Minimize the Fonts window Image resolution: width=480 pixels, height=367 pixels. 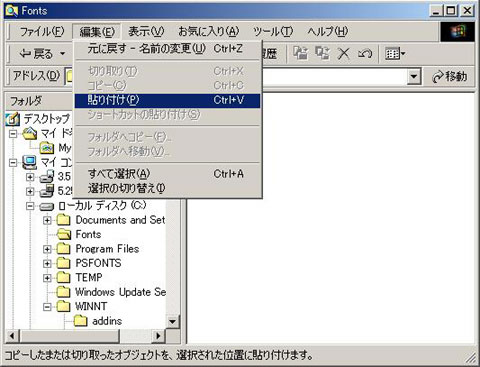436,11
